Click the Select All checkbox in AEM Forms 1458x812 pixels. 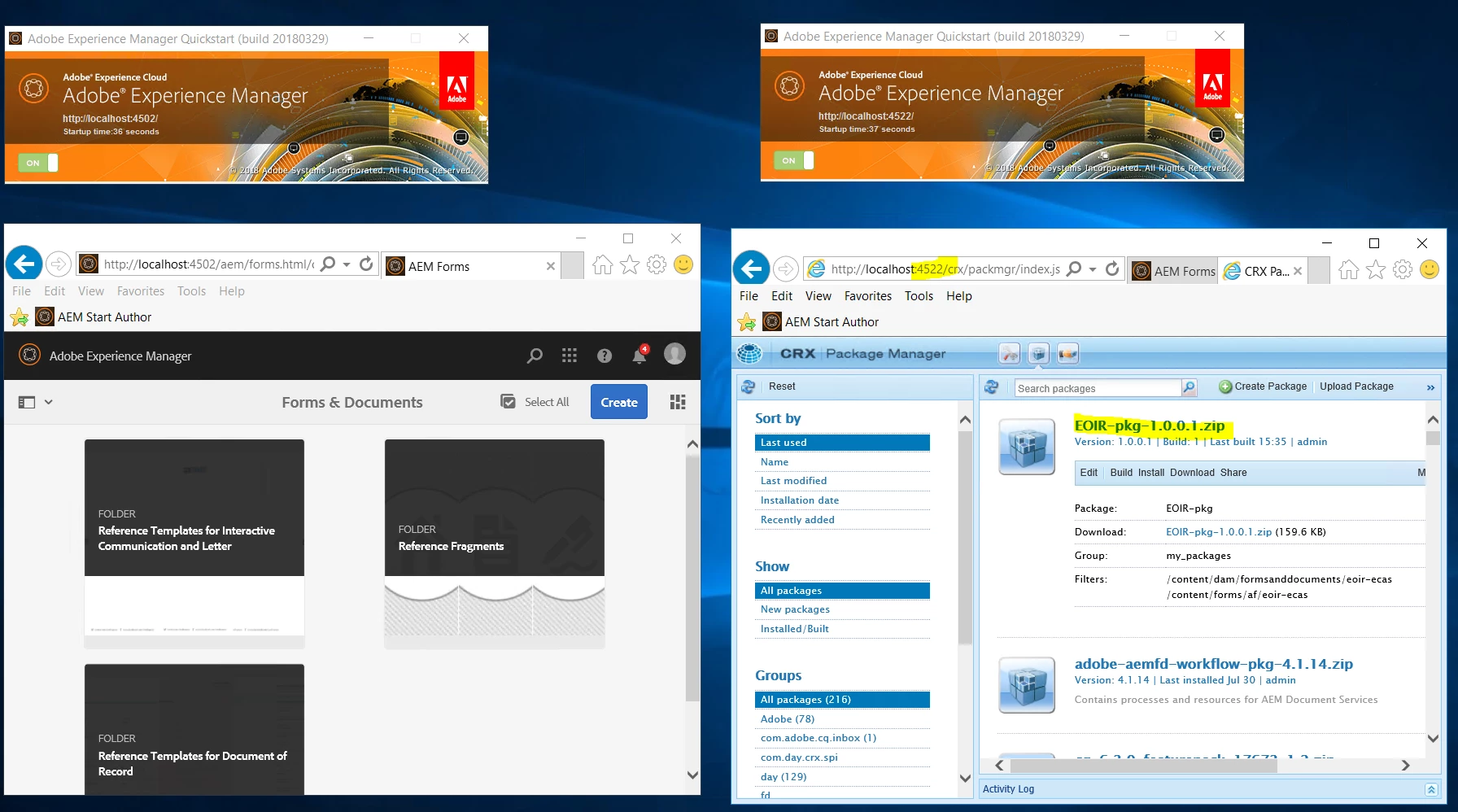508,401
